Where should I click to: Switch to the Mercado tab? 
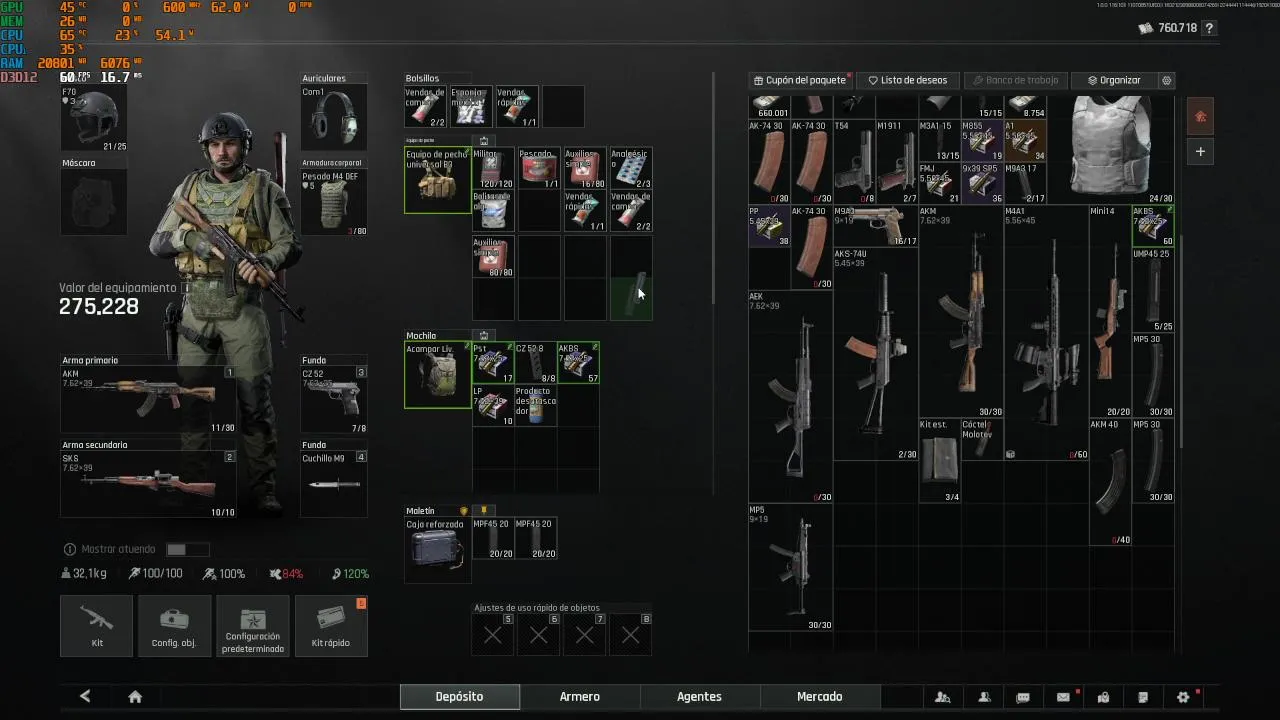pyautogui.click(x=820, y=697)
